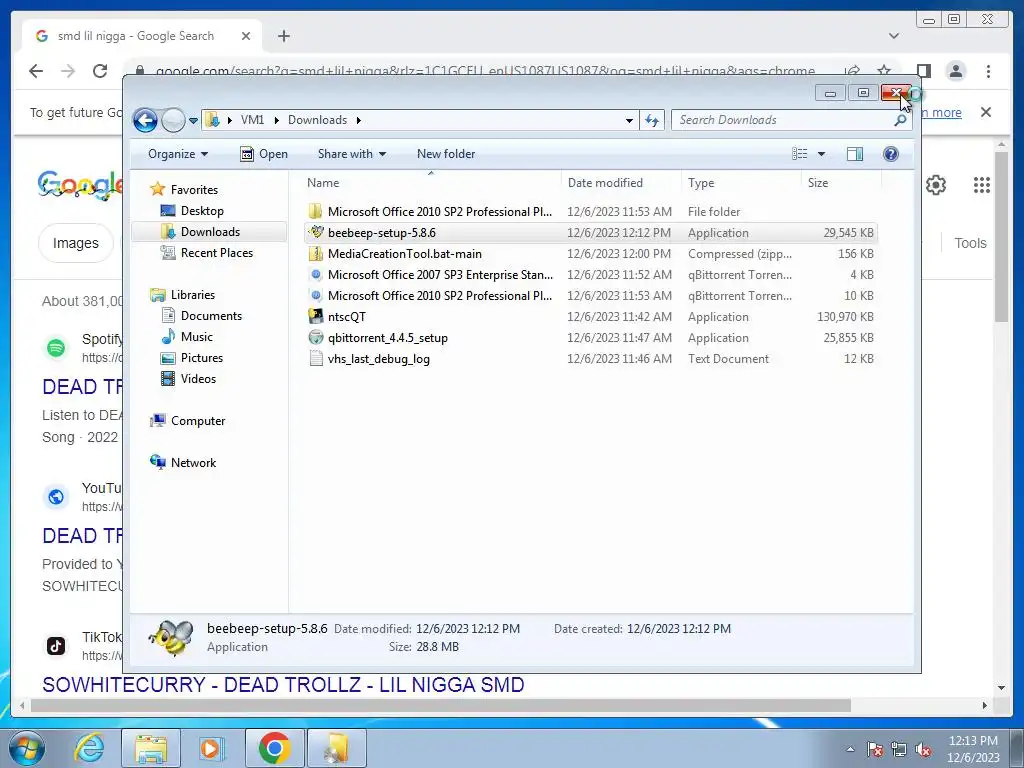Expand the arrow after Downloads breadcrumb
Viewport: 1024px width, 768px height.
click(359, 120)
